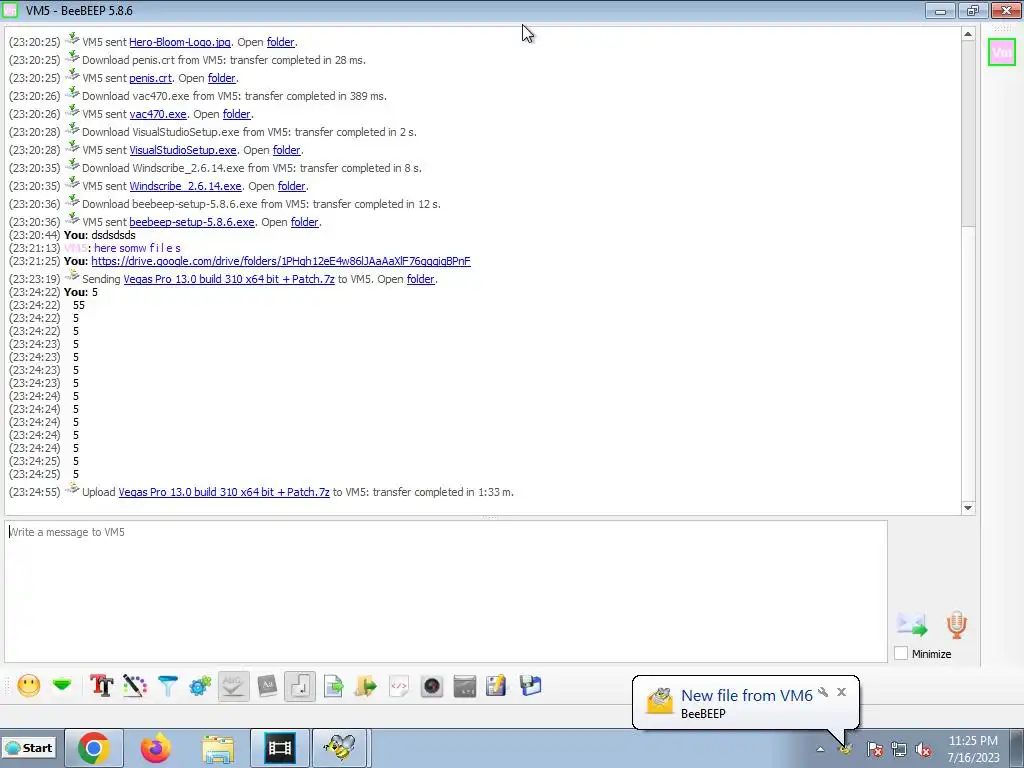This screenshot has height=768, width=1024.
Task: Open chat settings gears icon
Action: point(200,686)
